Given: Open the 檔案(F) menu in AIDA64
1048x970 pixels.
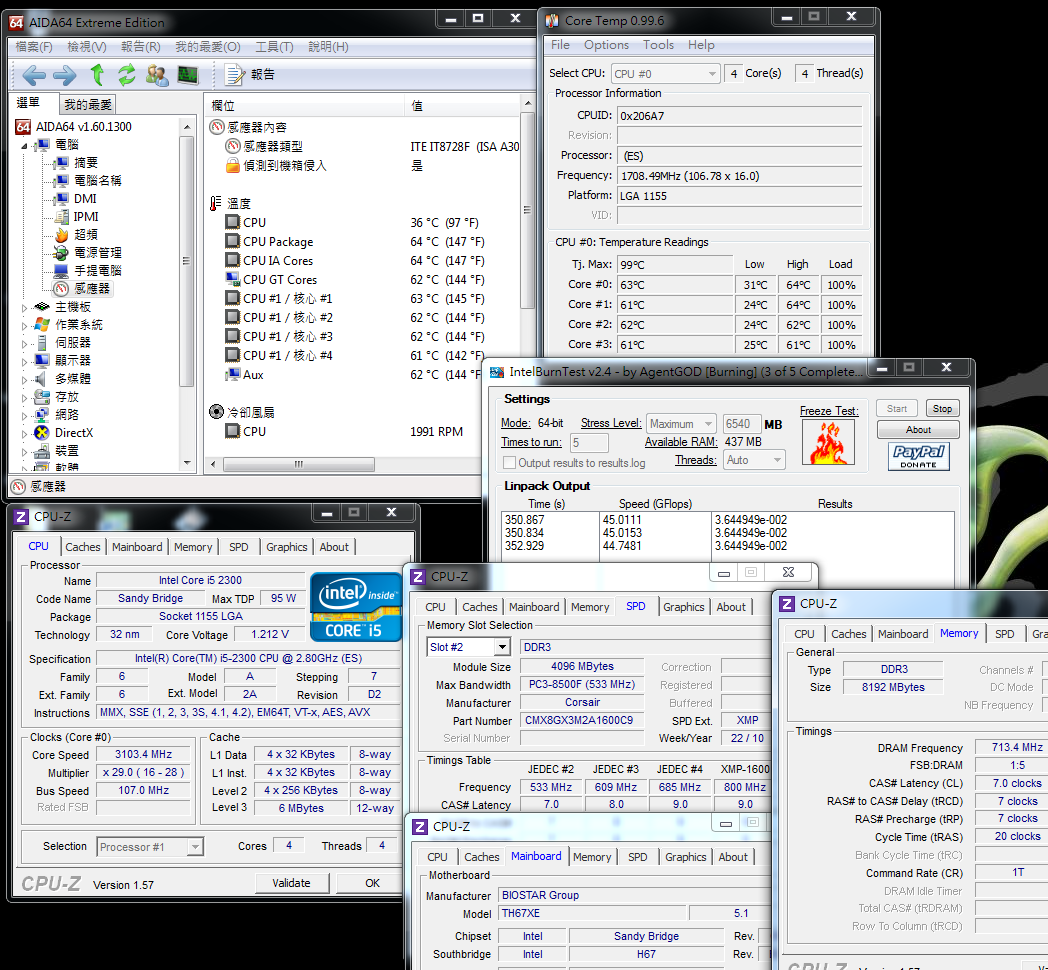Looking at the screenshot, I should pos(33,47).
